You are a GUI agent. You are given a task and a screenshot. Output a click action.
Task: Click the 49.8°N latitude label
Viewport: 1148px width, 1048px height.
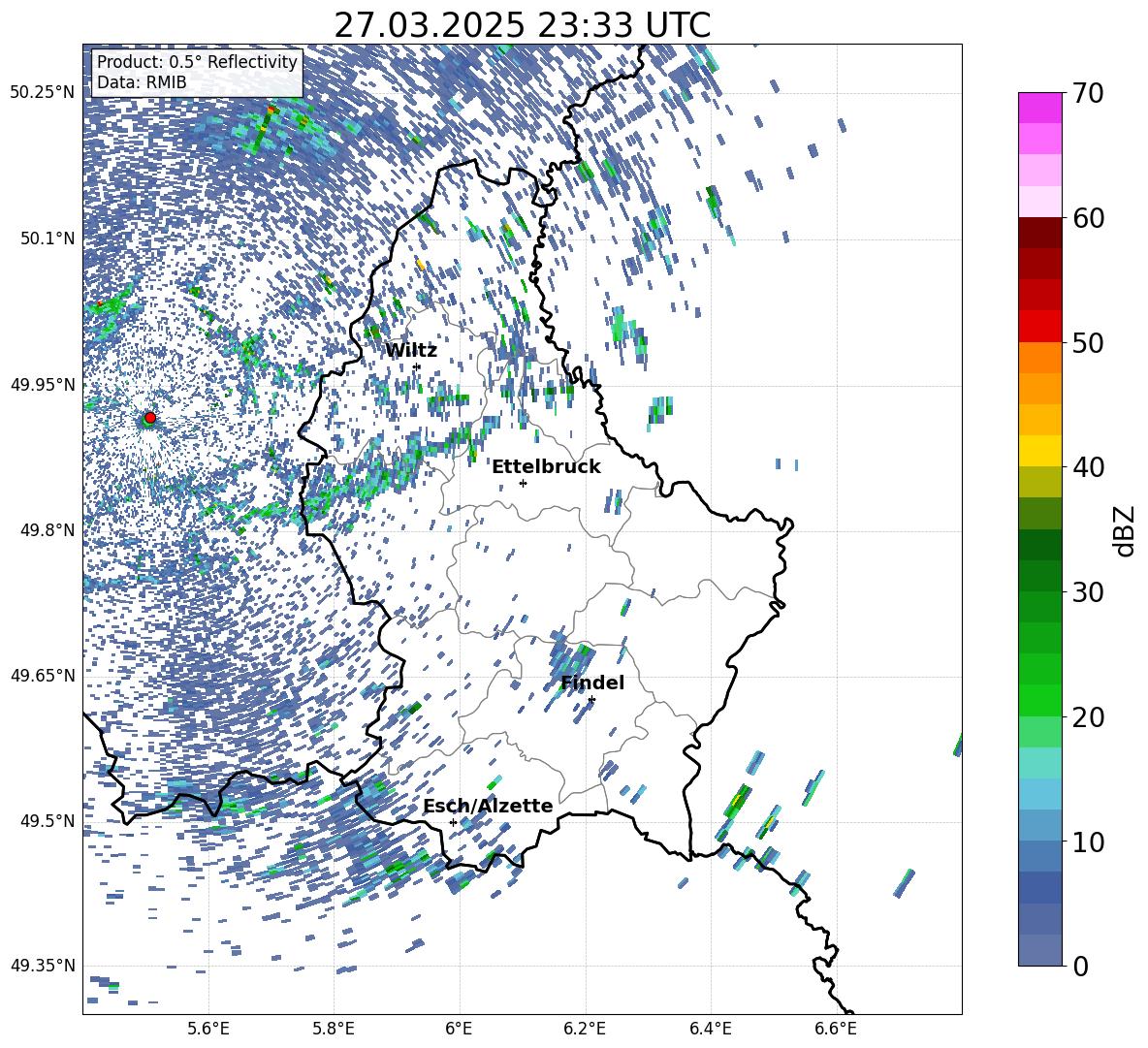pos(47,530)
